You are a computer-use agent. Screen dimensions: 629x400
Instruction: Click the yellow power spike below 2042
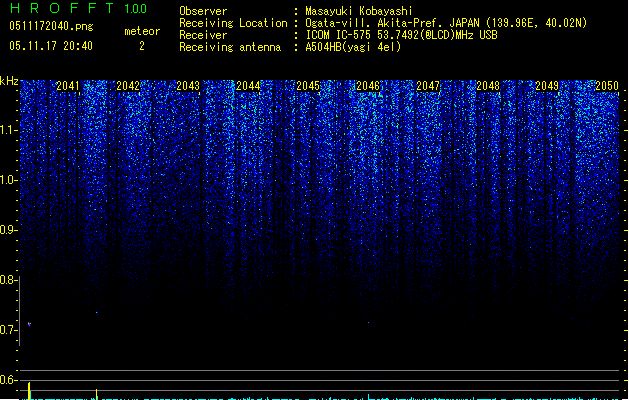96,394
